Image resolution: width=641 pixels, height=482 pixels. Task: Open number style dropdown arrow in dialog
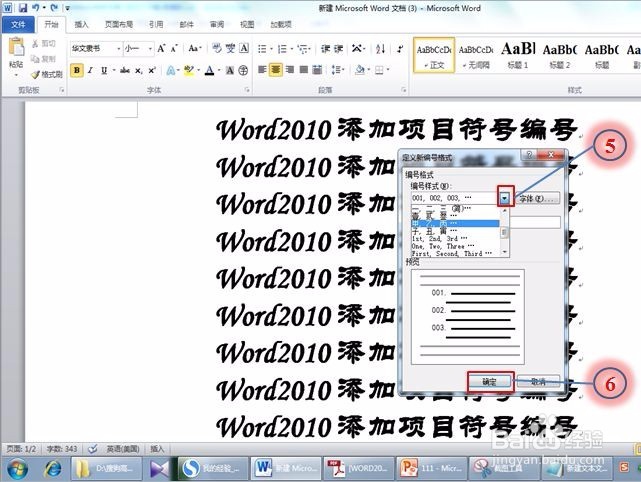(x=505, y=199)
